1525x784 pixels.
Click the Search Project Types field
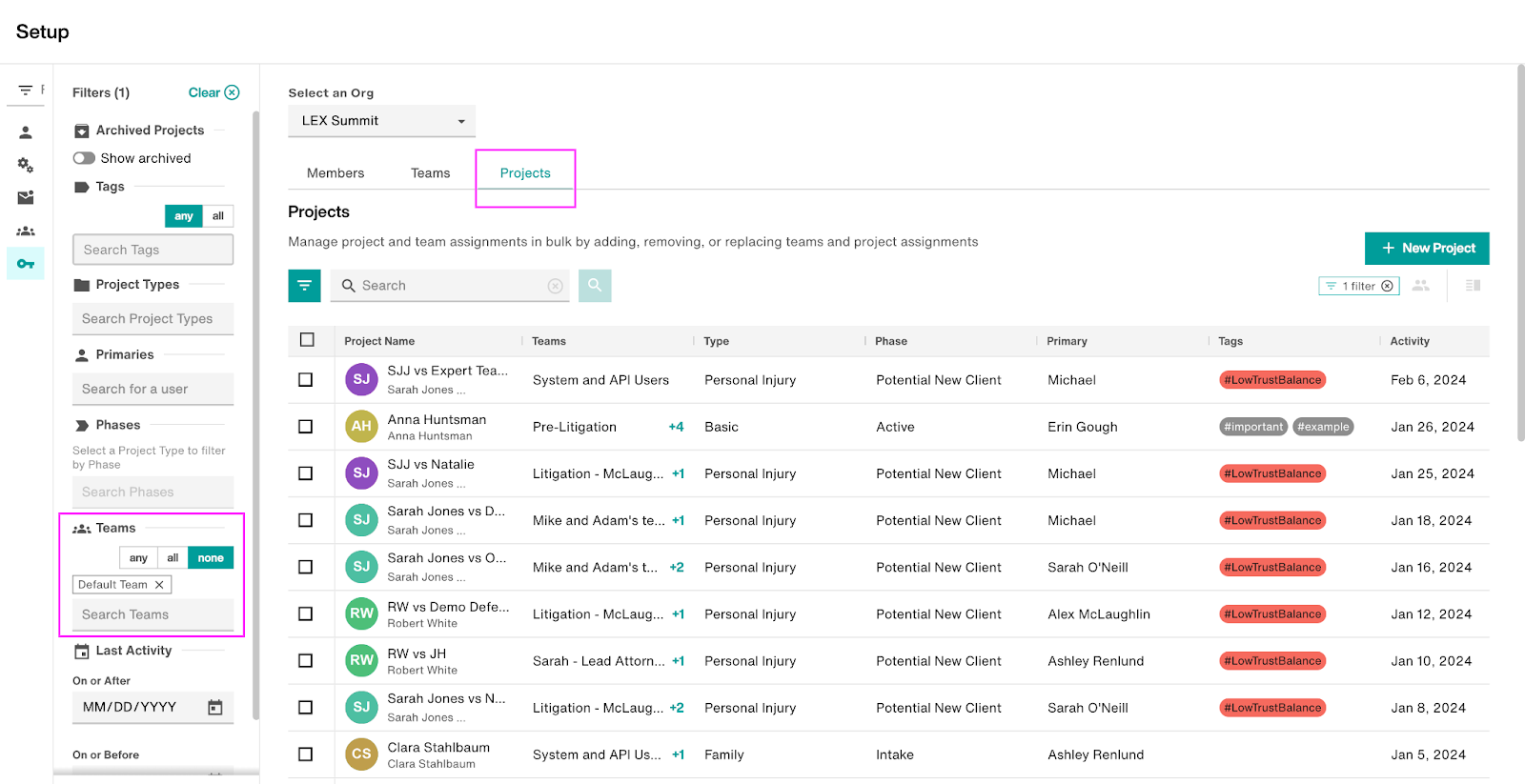point(152,319)
